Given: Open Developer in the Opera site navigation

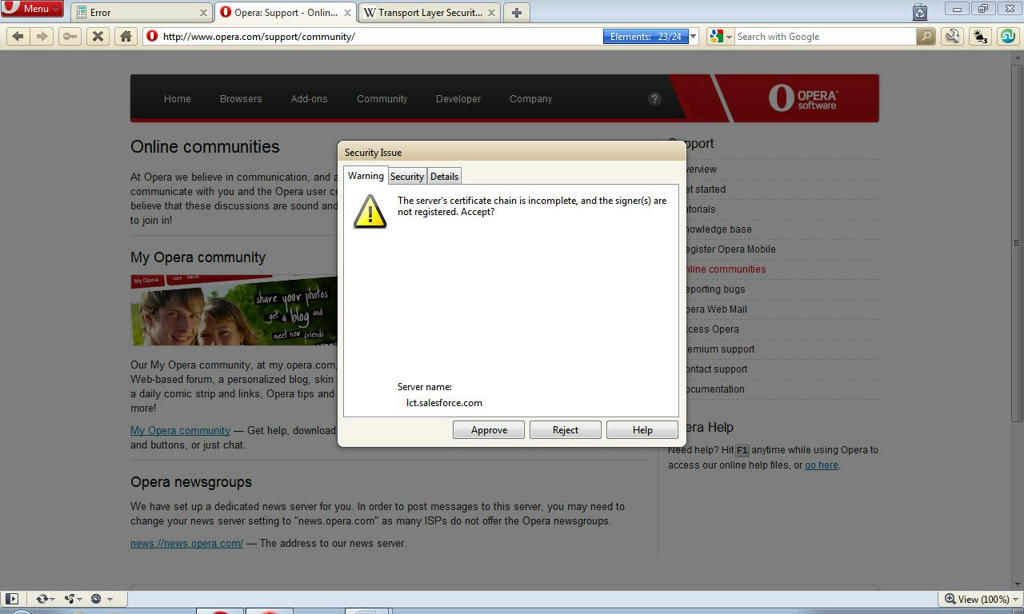Looking at the screenshot, I should pyautogui.click(x=458, y=99).
